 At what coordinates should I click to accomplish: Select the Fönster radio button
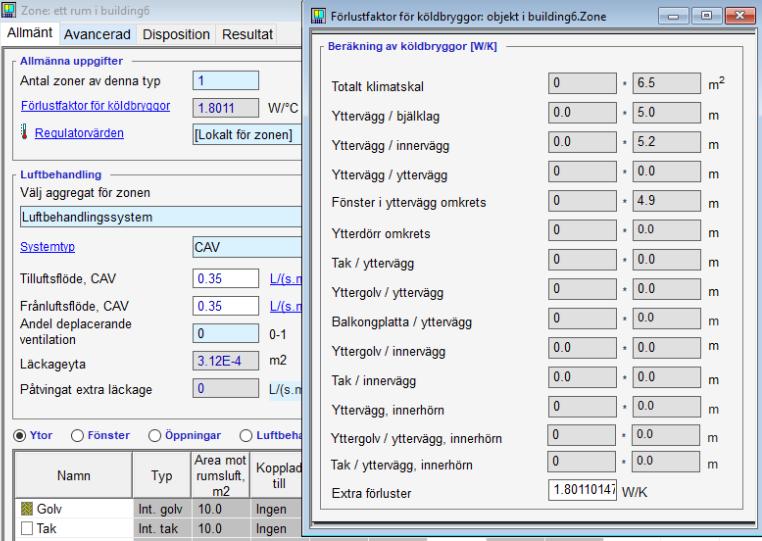77,436
